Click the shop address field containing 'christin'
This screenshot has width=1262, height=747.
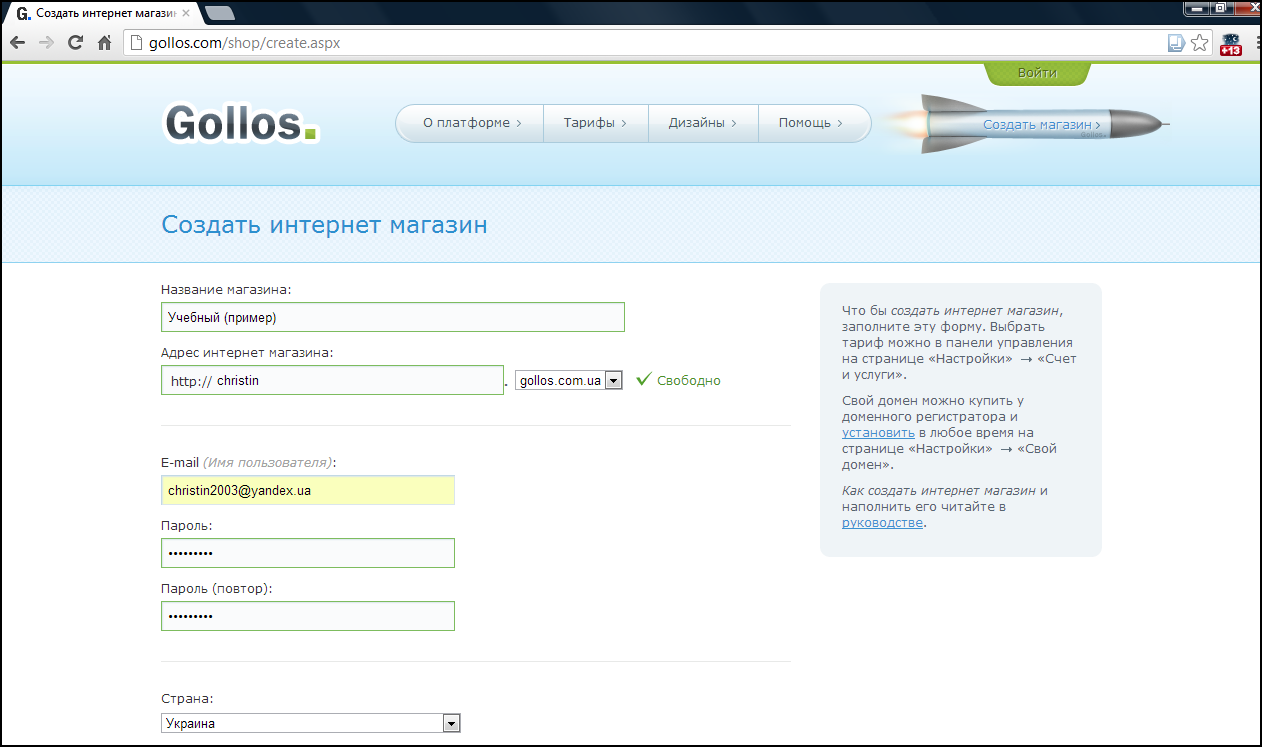(332, 380)
